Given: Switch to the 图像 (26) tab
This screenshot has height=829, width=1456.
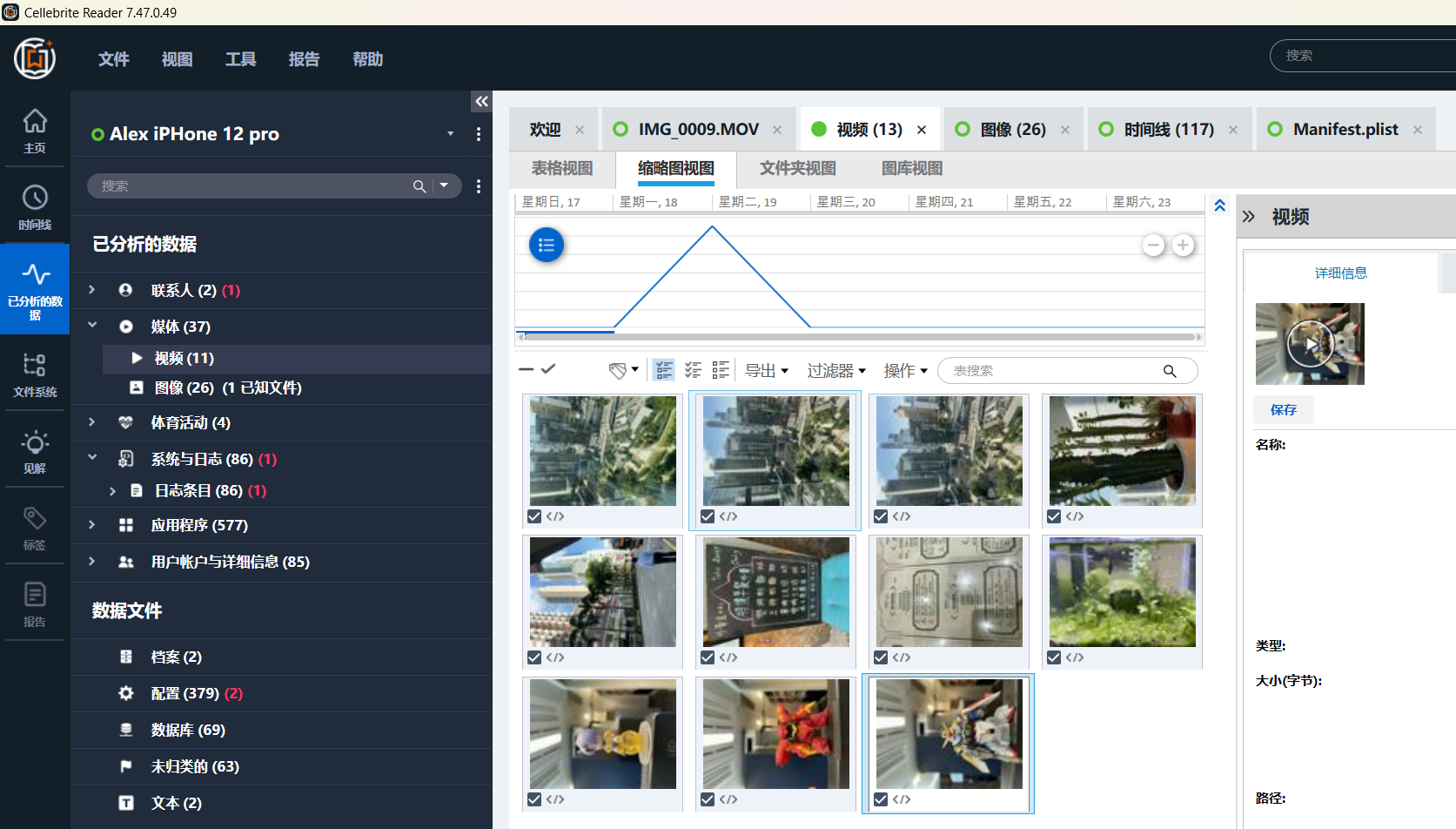Looking at the screenshot, I should 1013,130.
